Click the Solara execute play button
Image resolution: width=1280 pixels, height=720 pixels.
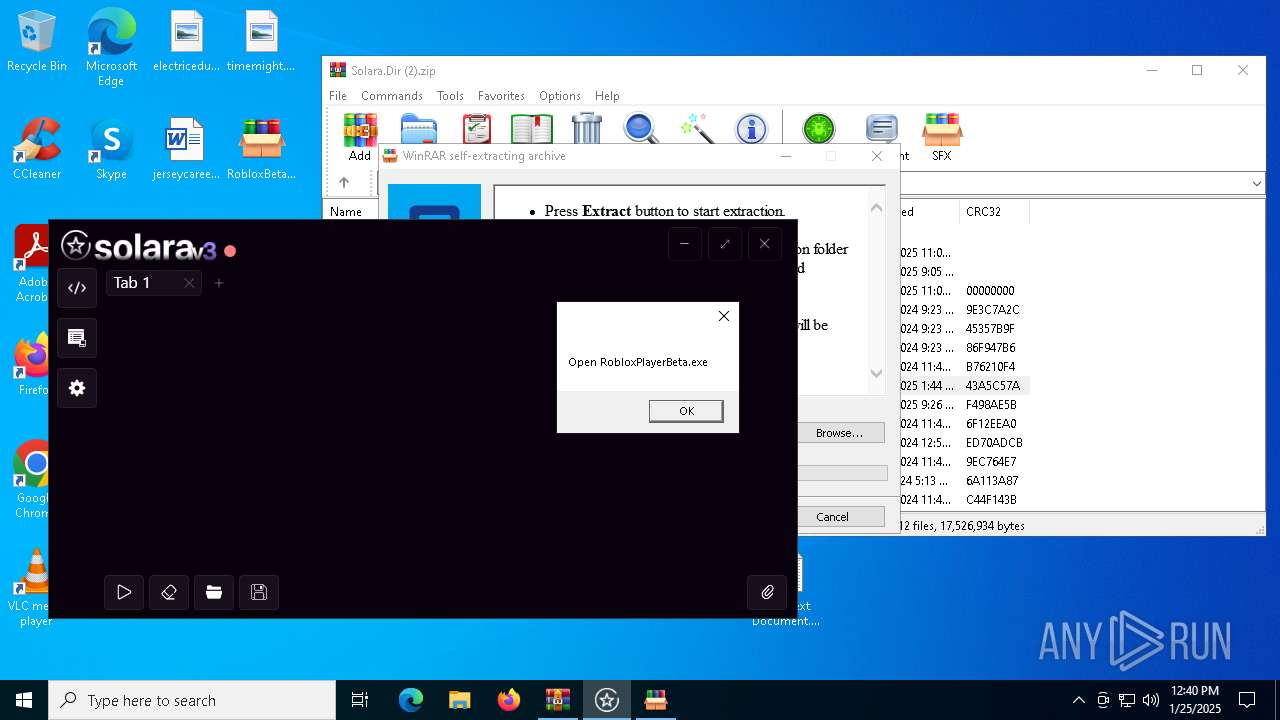coord(124,592)
